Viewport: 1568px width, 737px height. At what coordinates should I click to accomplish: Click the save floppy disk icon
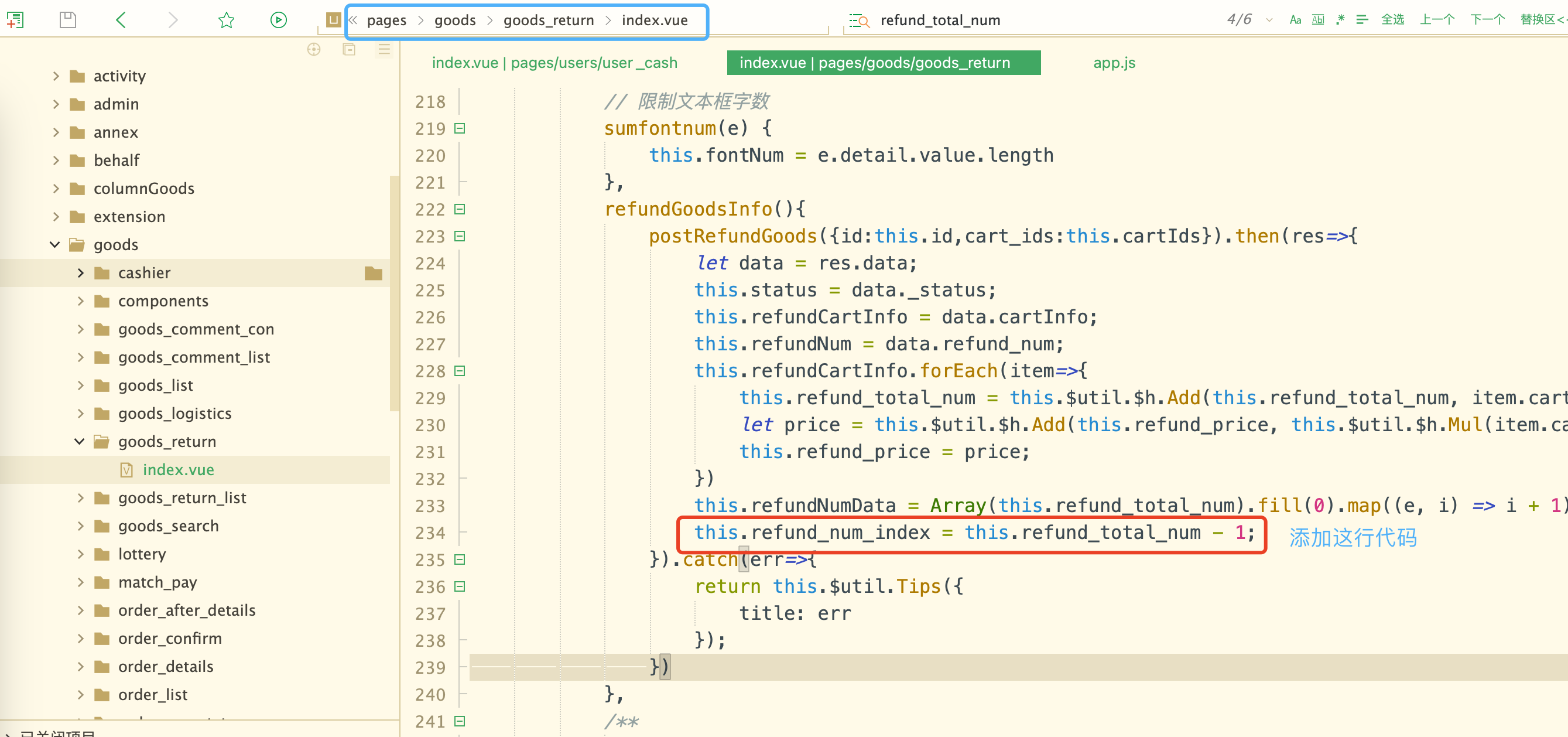coord(67,20)
